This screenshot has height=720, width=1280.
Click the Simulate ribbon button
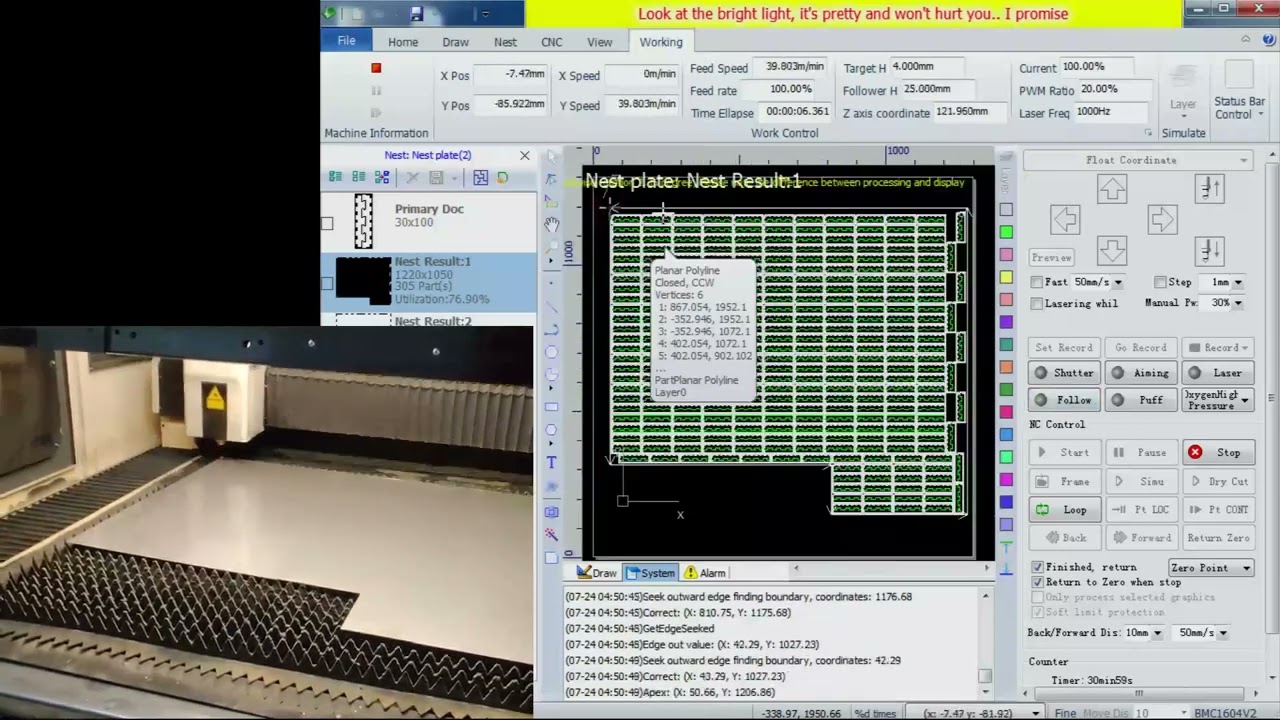[x=1183, y=133]
